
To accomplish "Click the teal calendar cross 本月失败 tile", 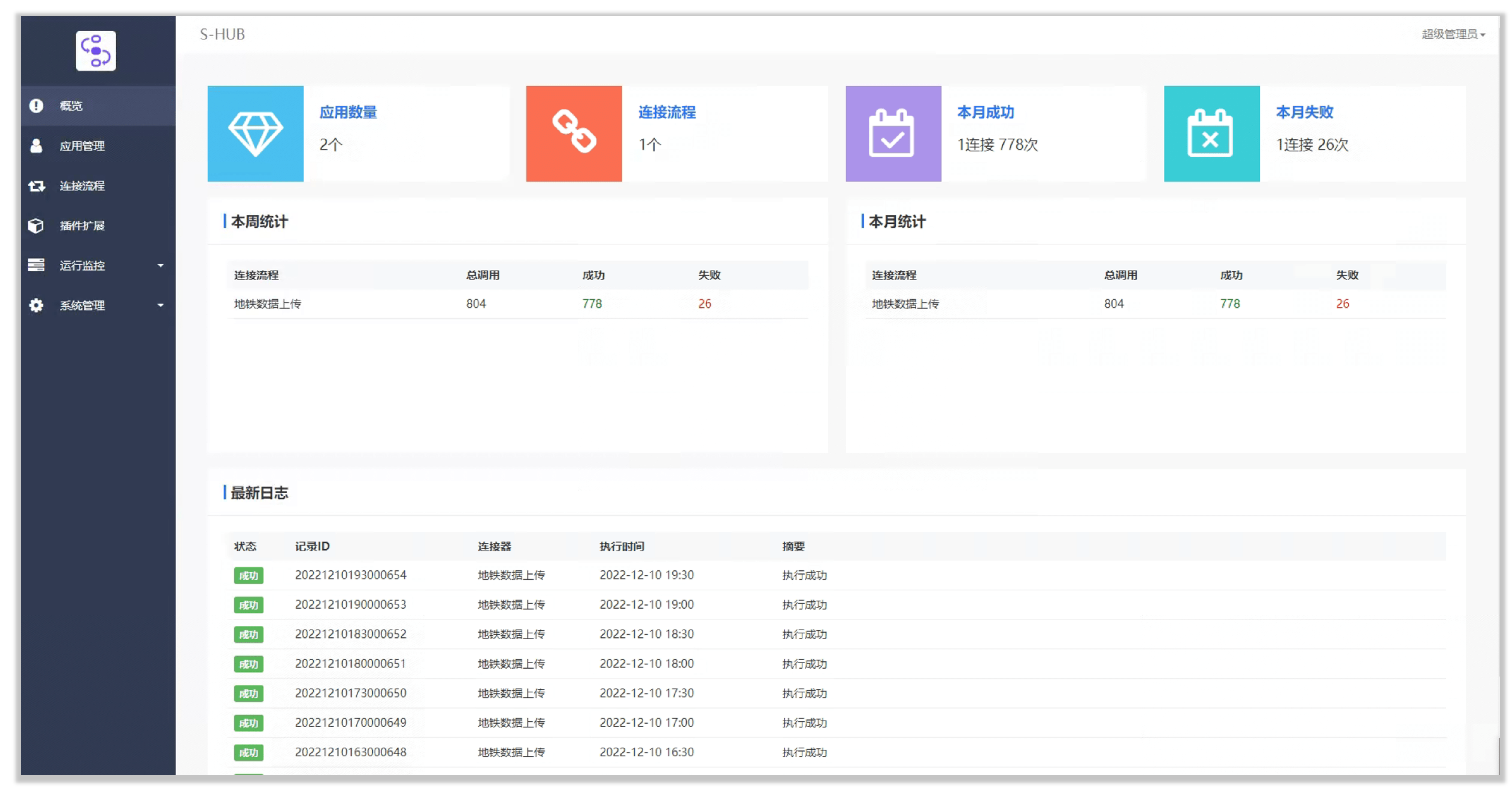I will coord(1212,134).
